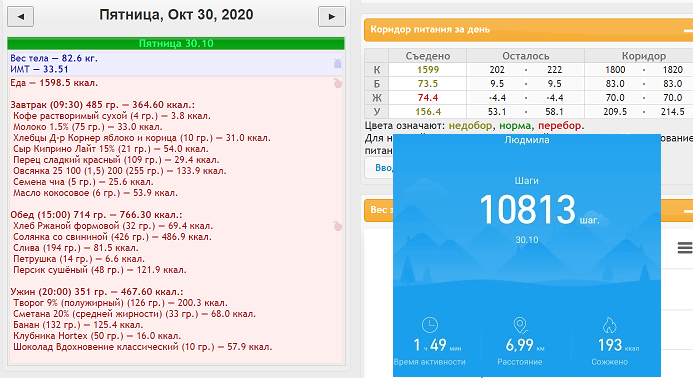Screen dimensions: 693x378
Task: Click the clock activity time icon
Action: pyautogui.click(x=430, y=325)
